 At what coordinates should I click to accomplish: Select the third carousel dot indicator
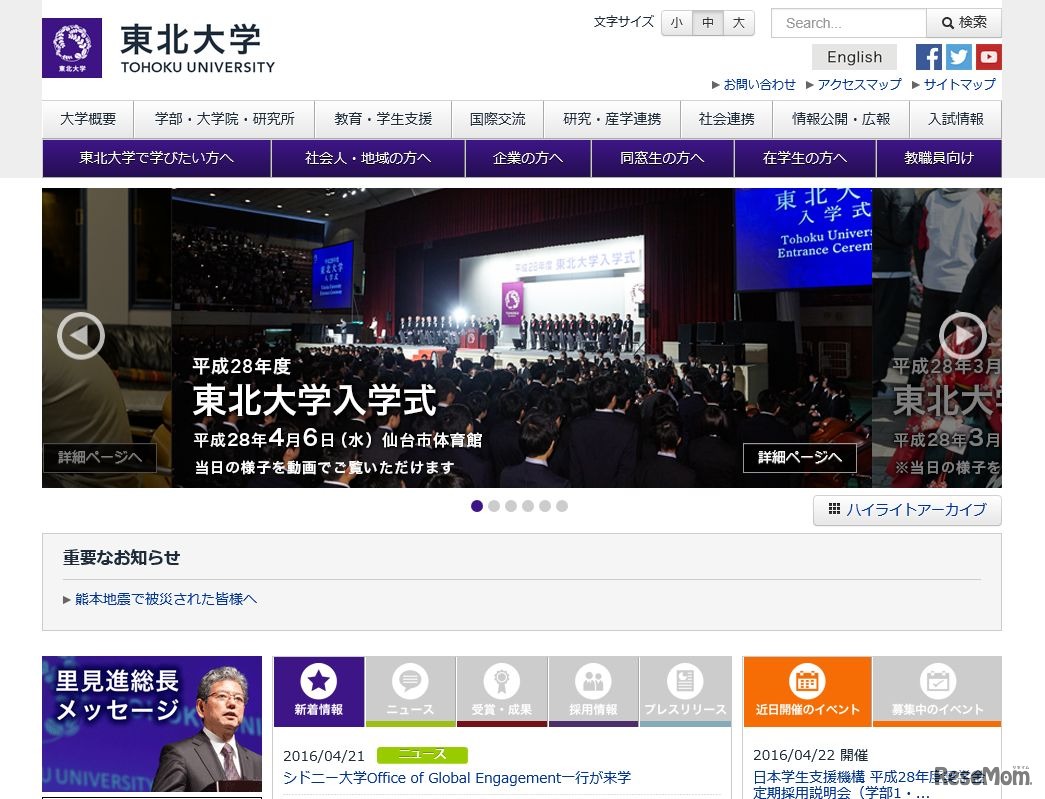511,506
